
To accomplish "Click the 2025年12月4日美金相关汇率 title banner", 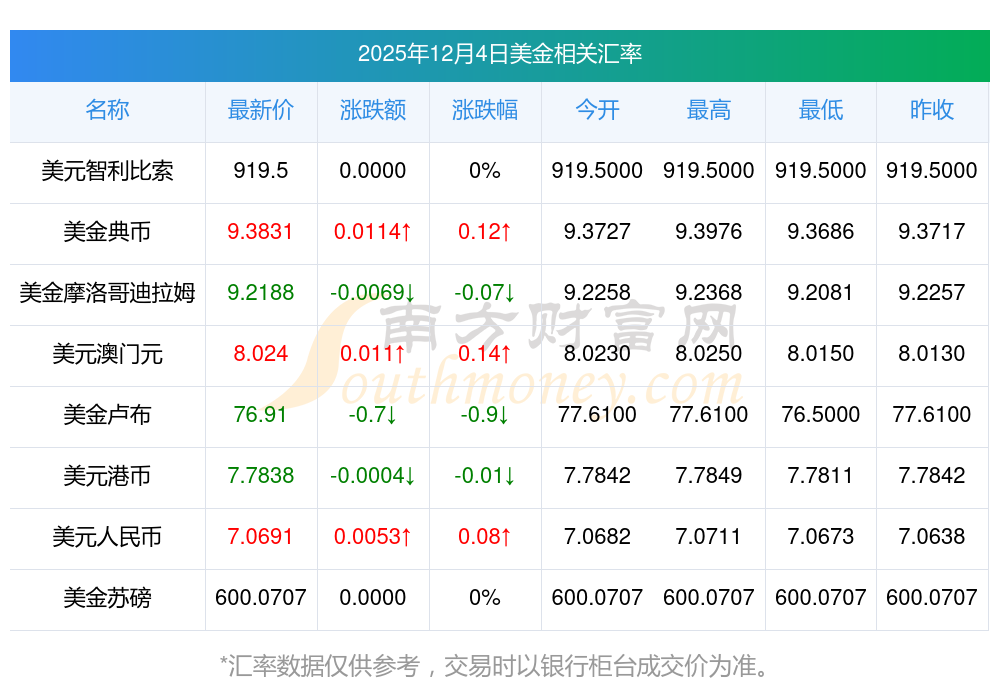I will [x=499, y=54].
